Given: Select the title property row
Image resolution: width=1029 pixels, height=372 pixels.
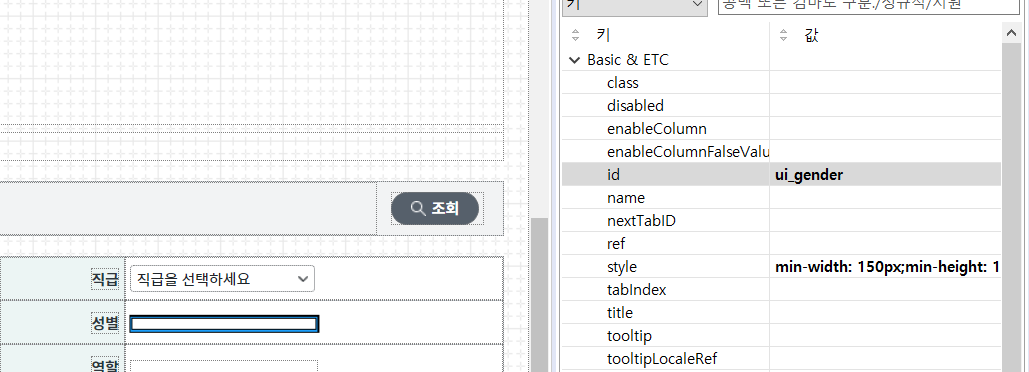Looking at the screenshot, I should coord(781,313).
